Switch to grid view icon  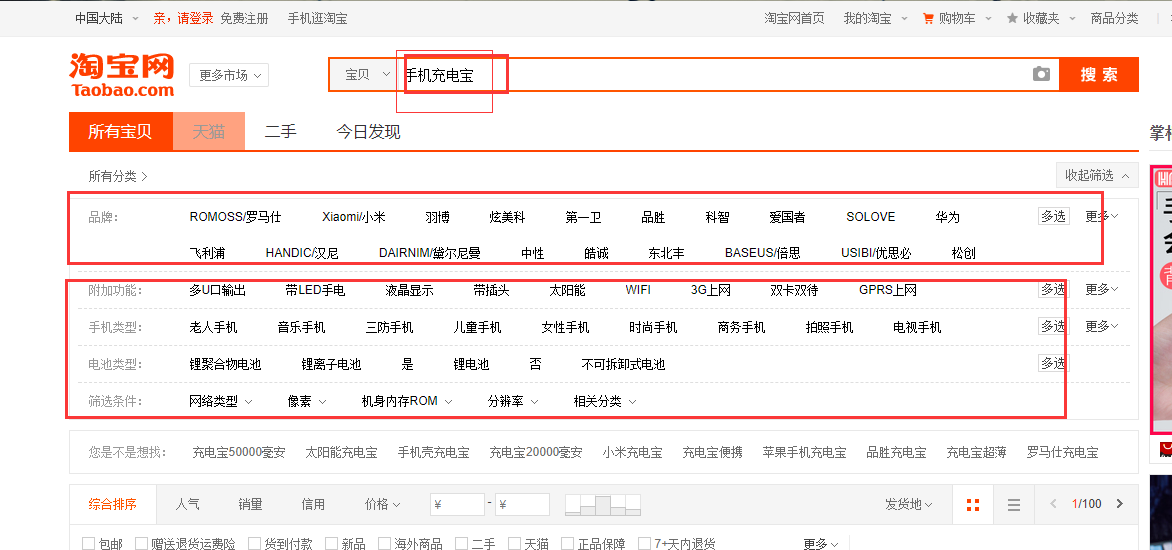972,504
